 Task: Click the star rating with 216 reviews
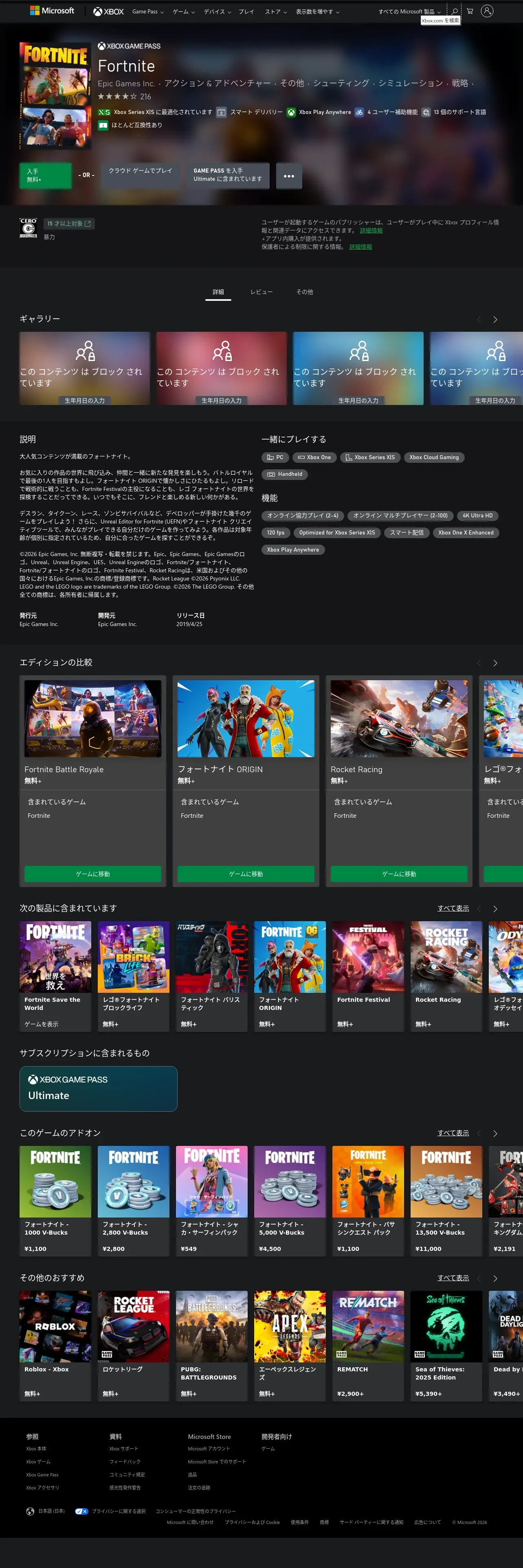pyautogui.click(x=124, y=97)
